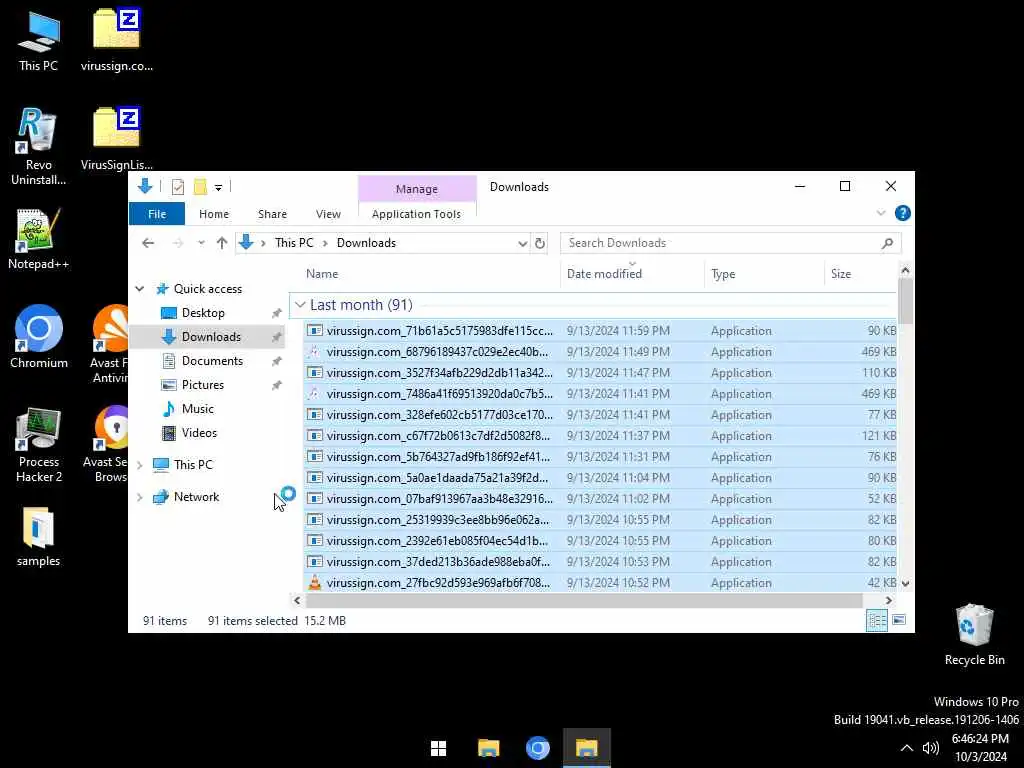Open the Home ribbon tab
The image size is (1024, 768).
(x=214, y=214)
